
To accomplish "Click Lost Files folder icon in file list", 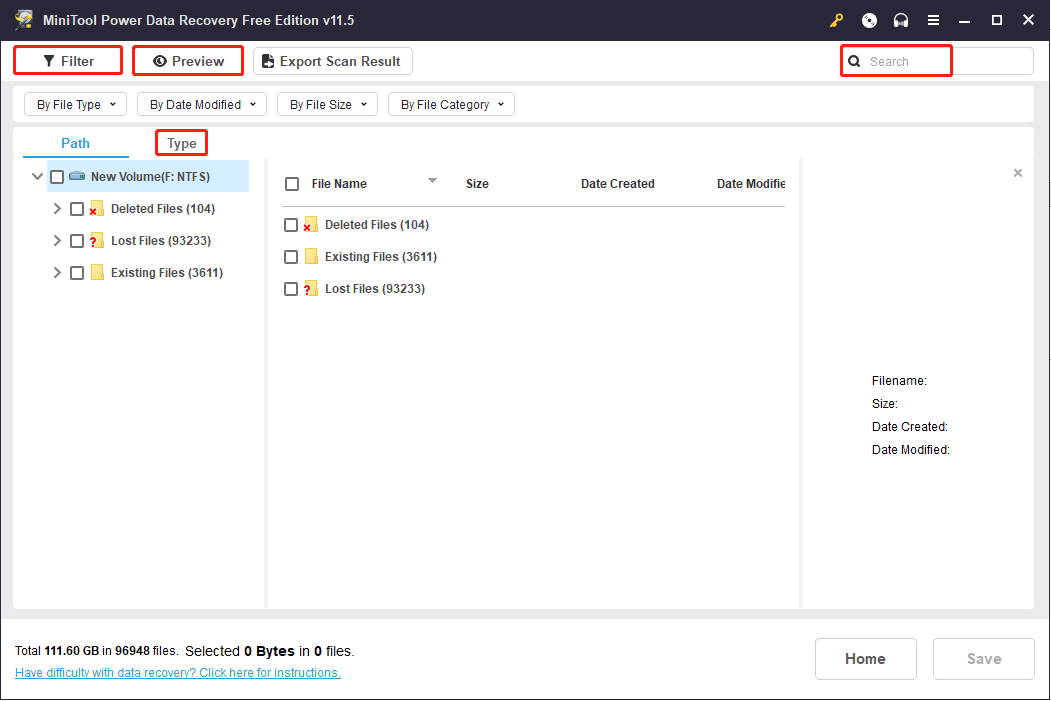I will [x=310, y=289].
